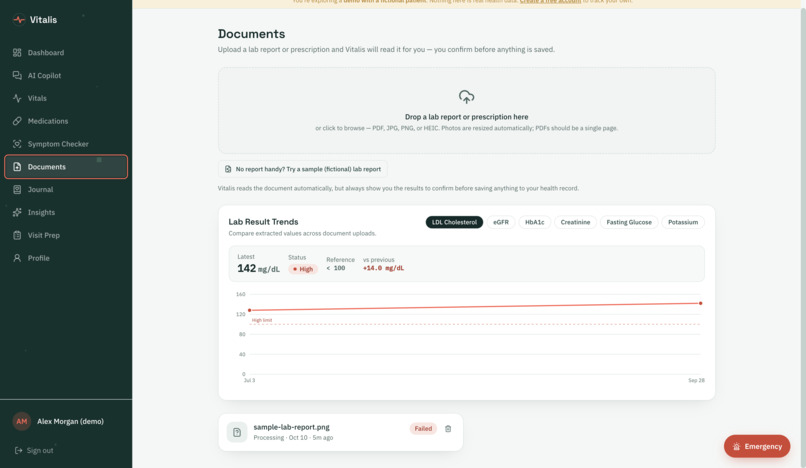Go to AI Copilot

[x=66, y=75]
